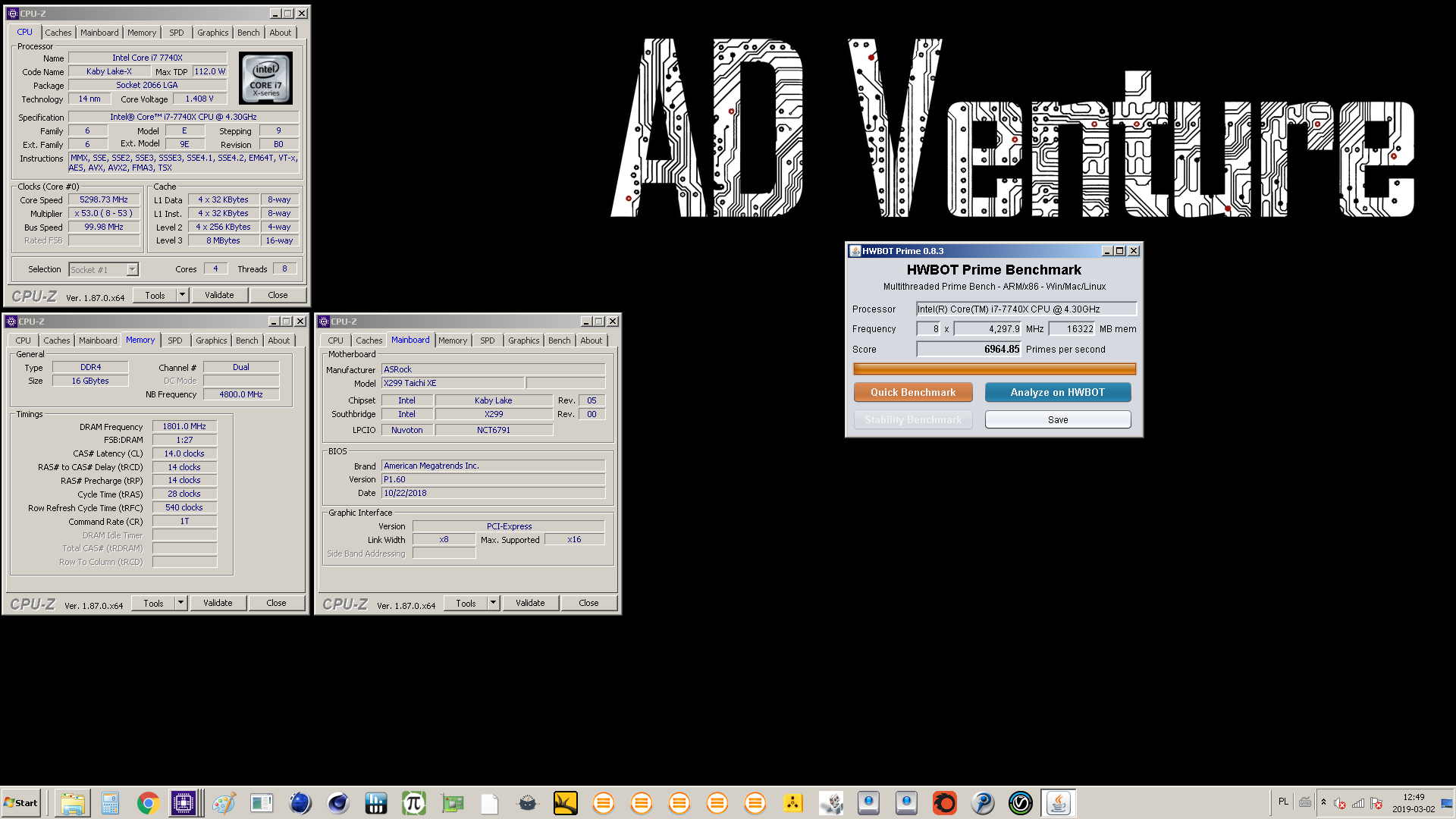Switch to Caches tab in top CPU-Z window

click(x=58, y=33)
